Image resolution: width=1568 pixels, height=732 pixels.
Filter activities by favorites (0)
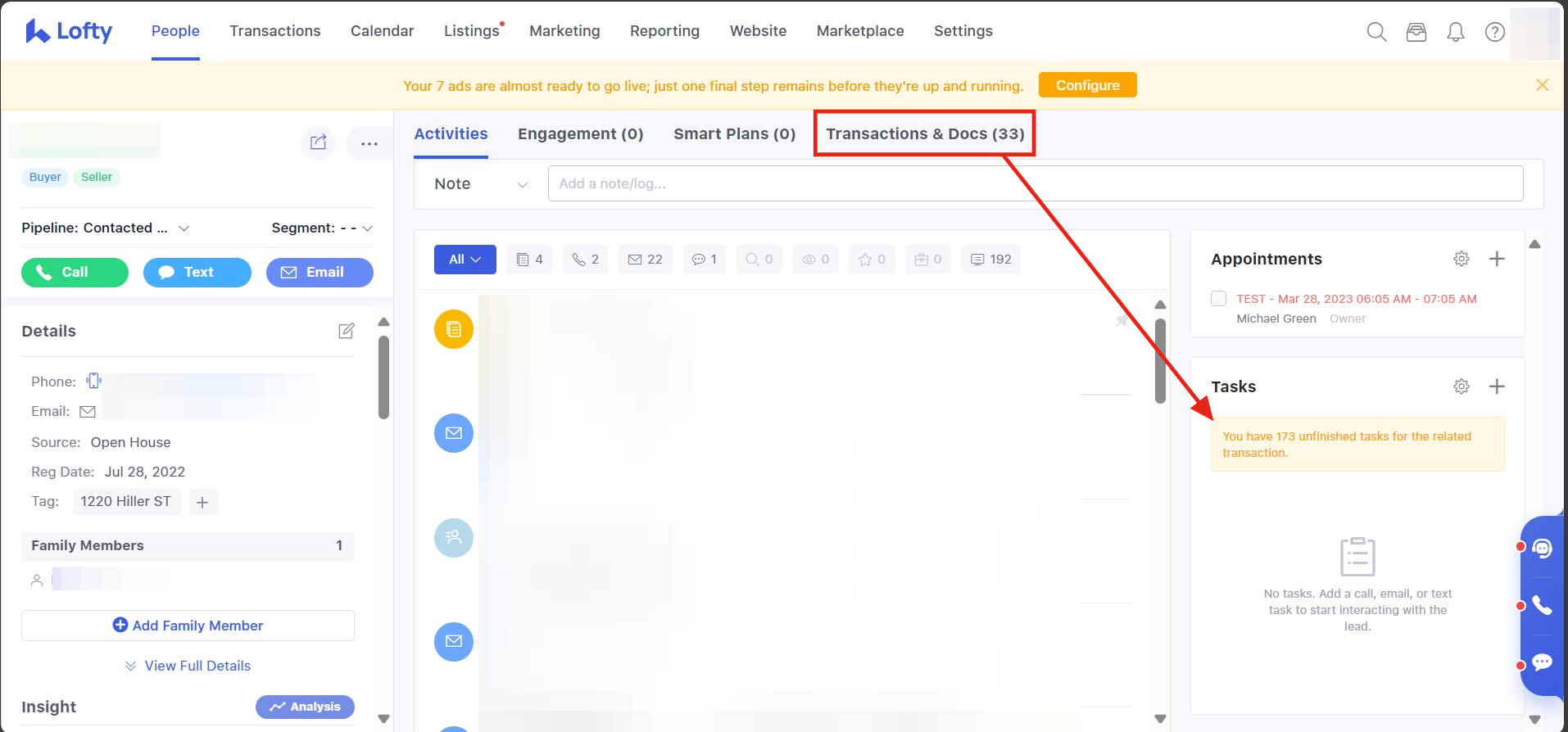click(872, 260)
